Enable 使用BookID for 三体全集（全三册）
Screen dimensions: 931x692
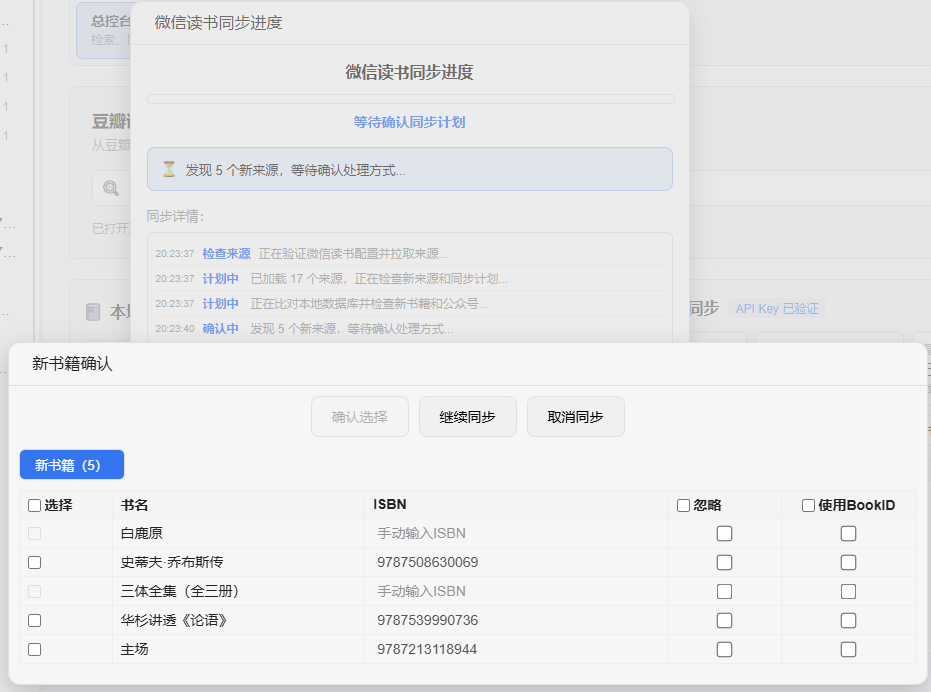(848, 592)
